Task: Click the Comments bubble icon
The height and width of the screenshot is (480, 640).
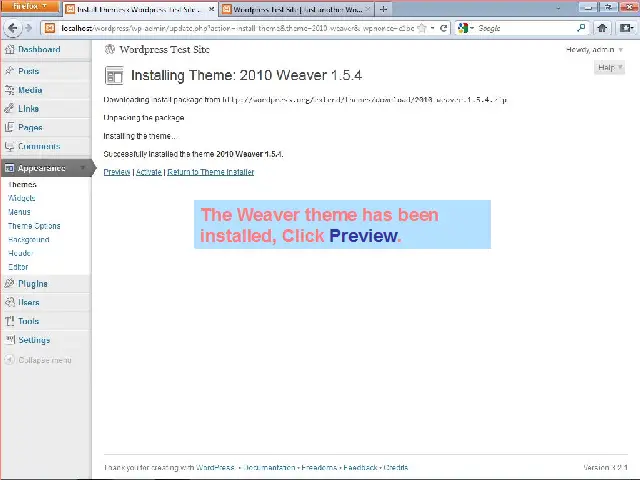Action: (x=9, y=146)
